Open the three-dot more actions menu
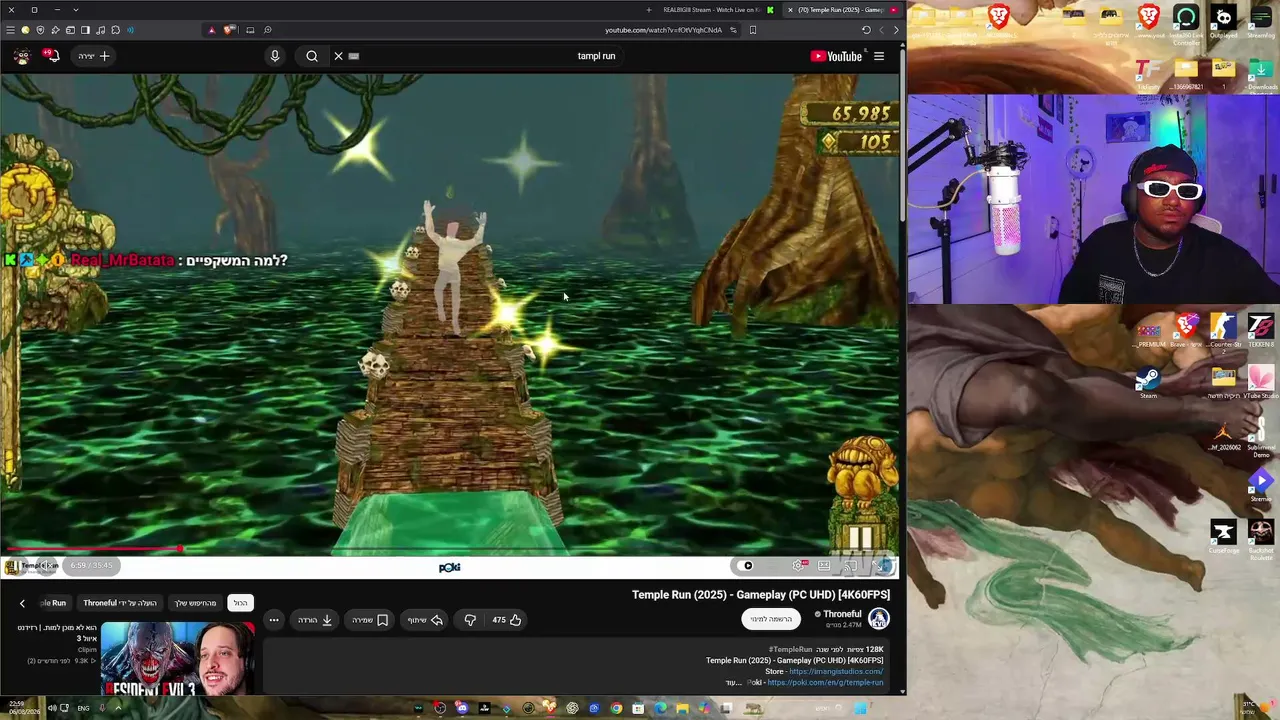 [x=274, y=620]
